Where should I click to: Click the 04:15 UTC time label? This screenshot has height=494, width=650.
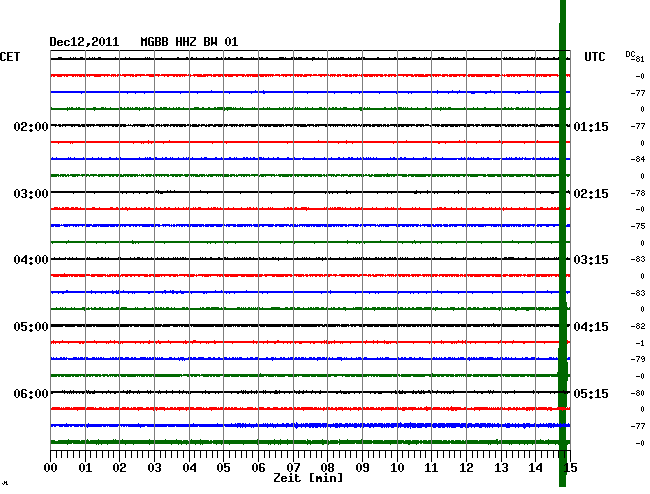pos(591,327)
